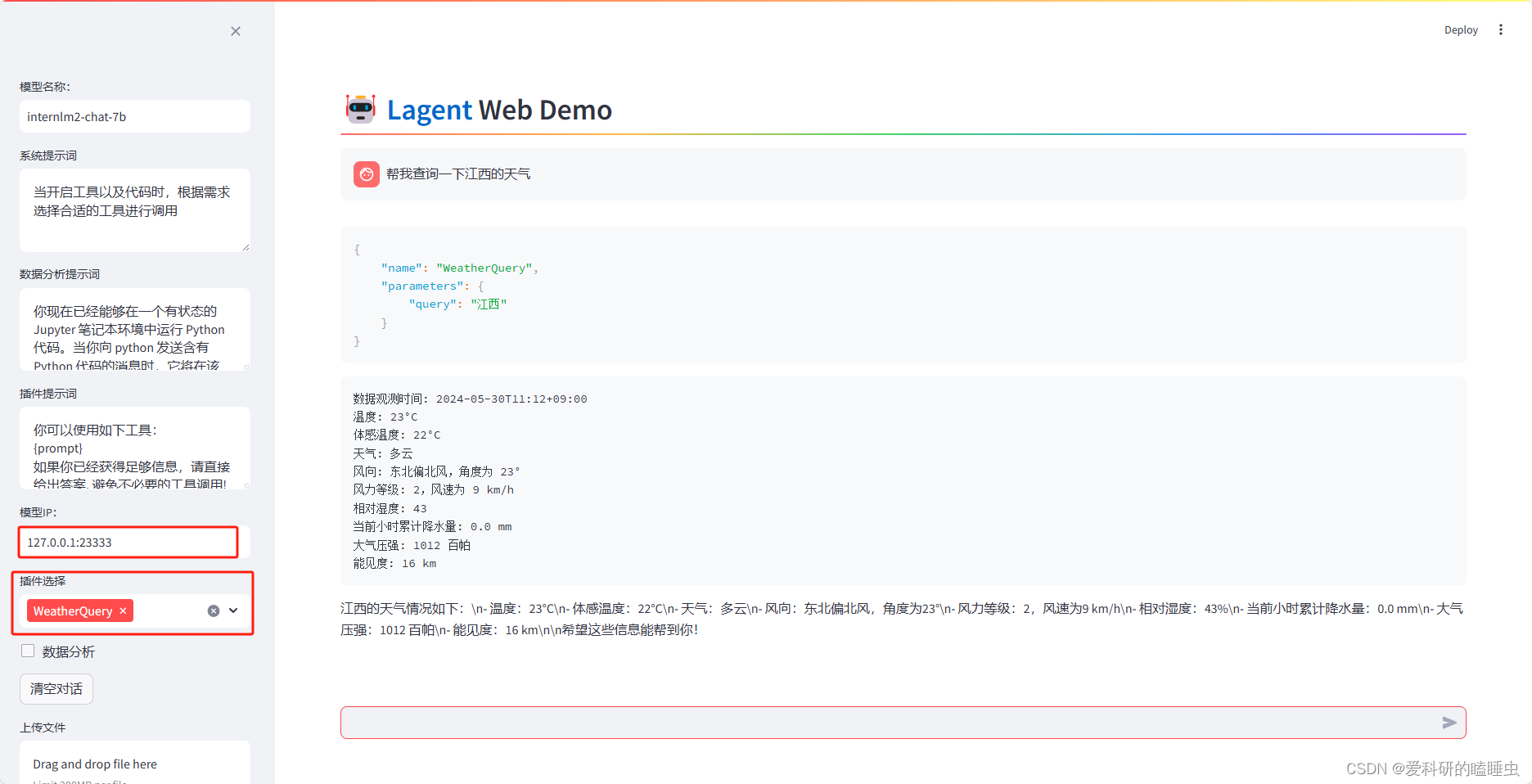Click into the 系统提示词 text area
The height and width of the screenshot is (784, 1532).
(135, 210)
